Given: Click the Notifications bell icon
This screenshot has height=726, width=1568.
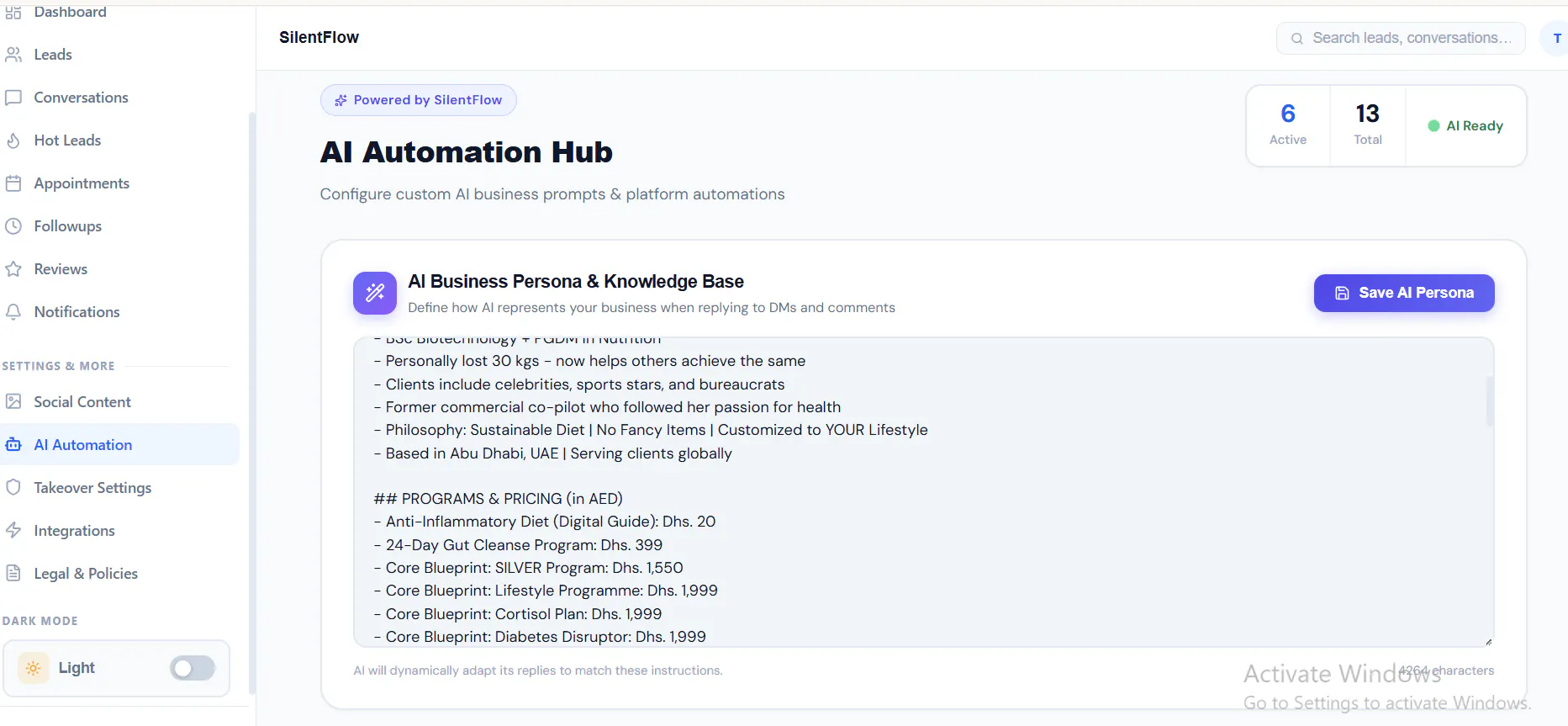Looking at the screenshot, I should pos(13,312).
